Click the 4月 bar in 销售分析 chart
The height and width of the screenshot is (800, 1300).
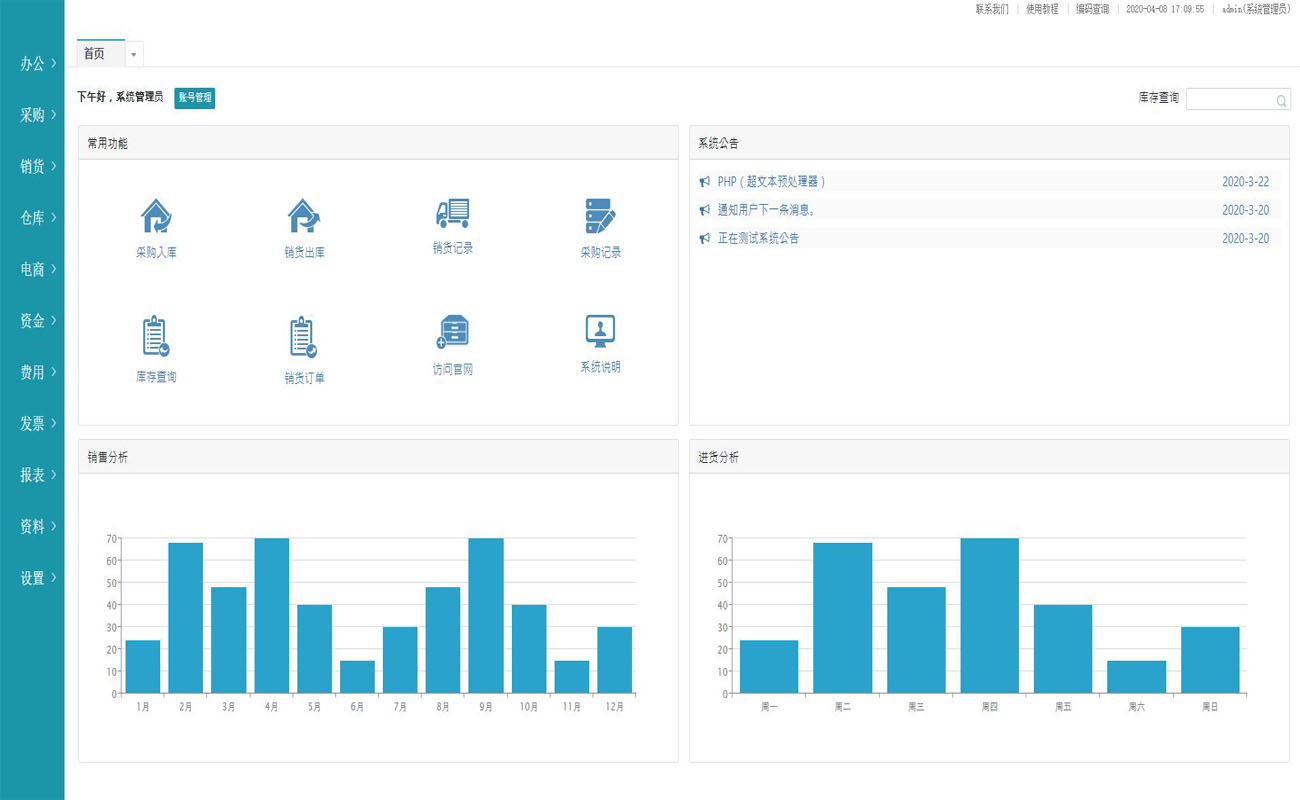(272, 615)
